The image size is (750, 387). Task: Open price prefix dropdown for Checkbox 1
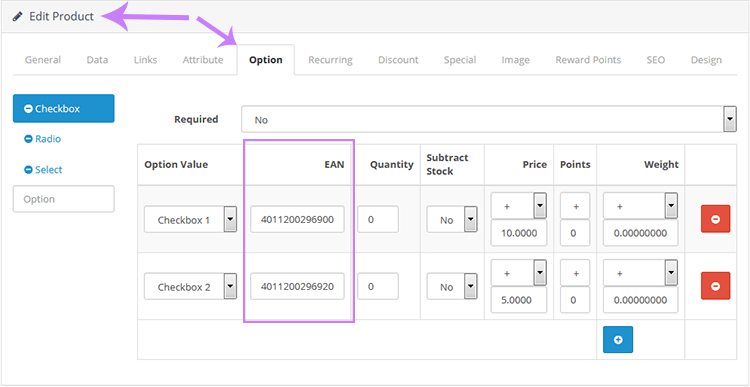519,206
